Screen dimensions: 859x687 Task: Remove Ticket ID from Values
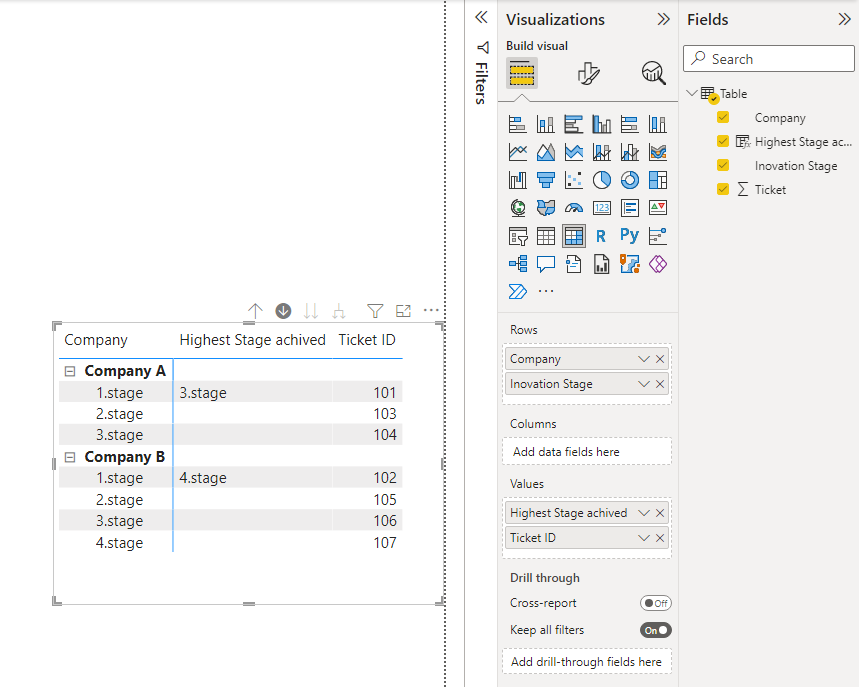(x=660, y=538)
